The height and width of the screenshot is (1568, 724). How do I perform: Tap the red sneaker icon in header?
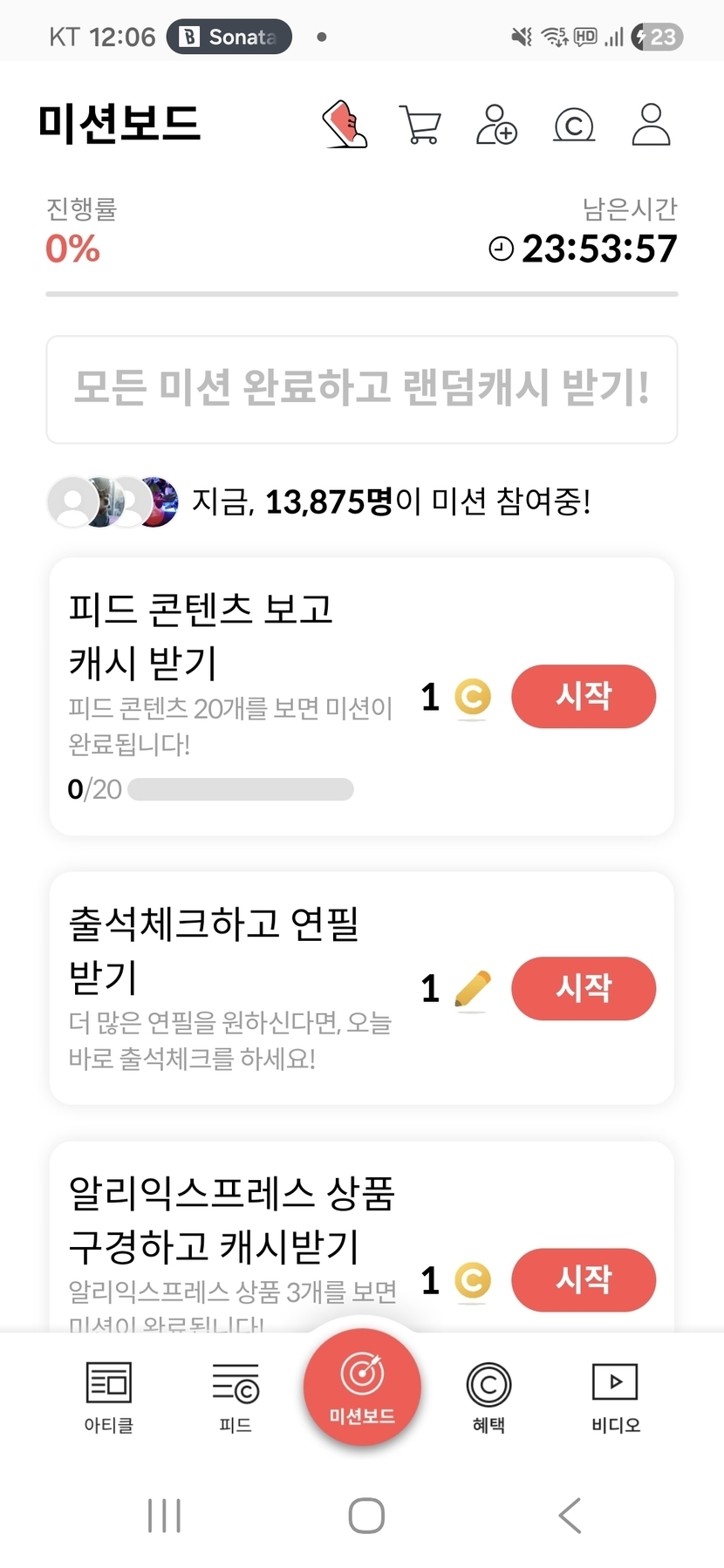(345, 124)
